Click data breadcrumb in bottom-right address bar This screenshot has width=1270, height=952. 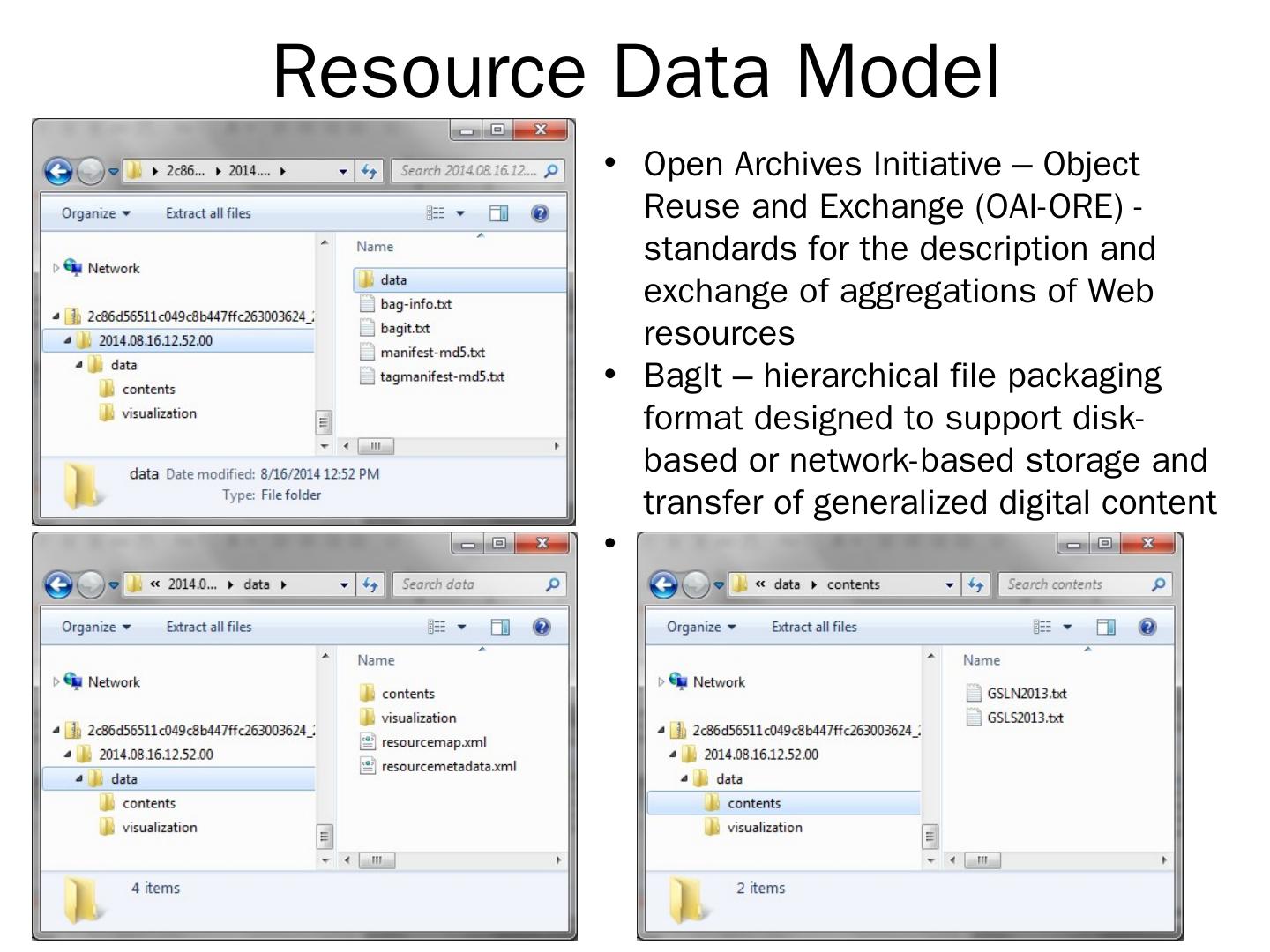point(787,584)
